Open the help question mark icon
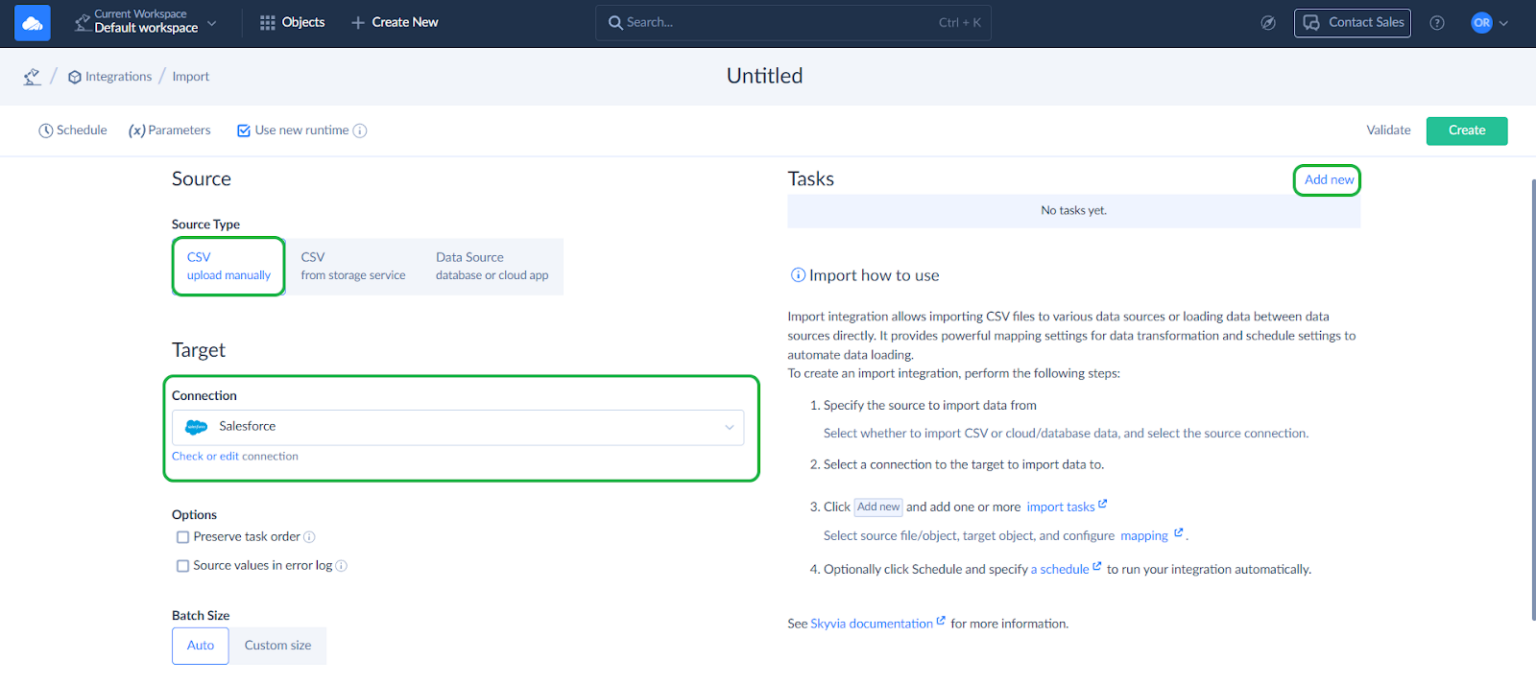 (1436, 23)
